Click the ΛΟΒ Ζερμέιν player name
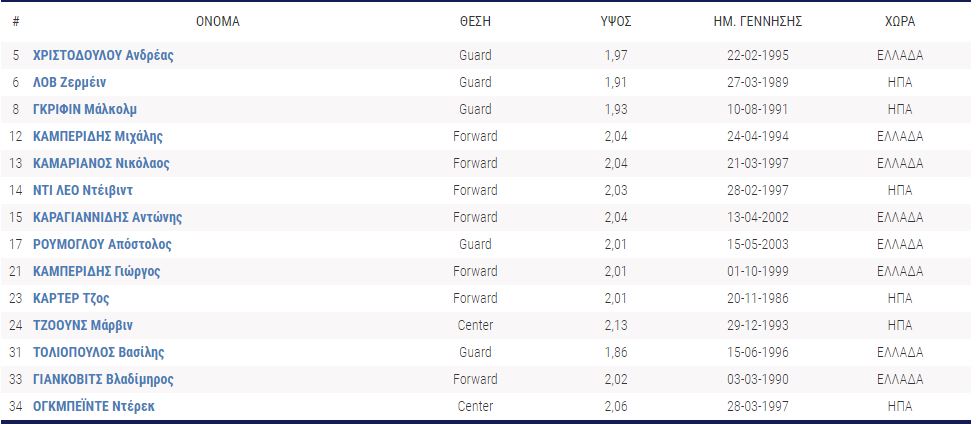 (x=69, y=82)
